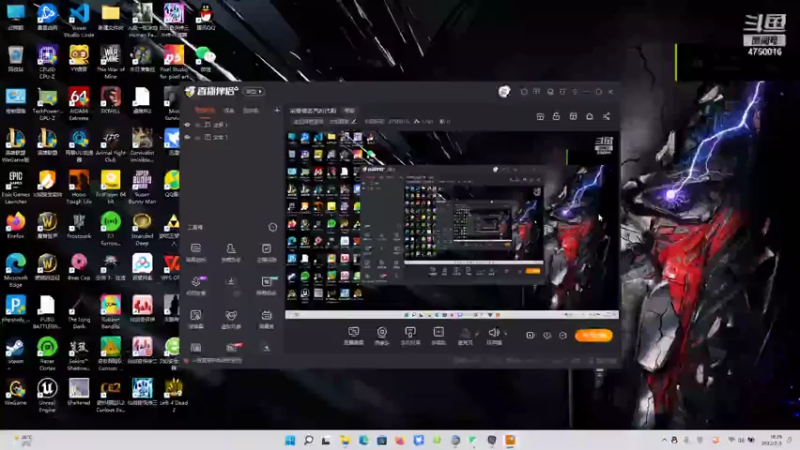The height and width of the screenshot is (450, 800).
Task: Click the toolbox download arrow icon
Action: click(x=231, y=282)
